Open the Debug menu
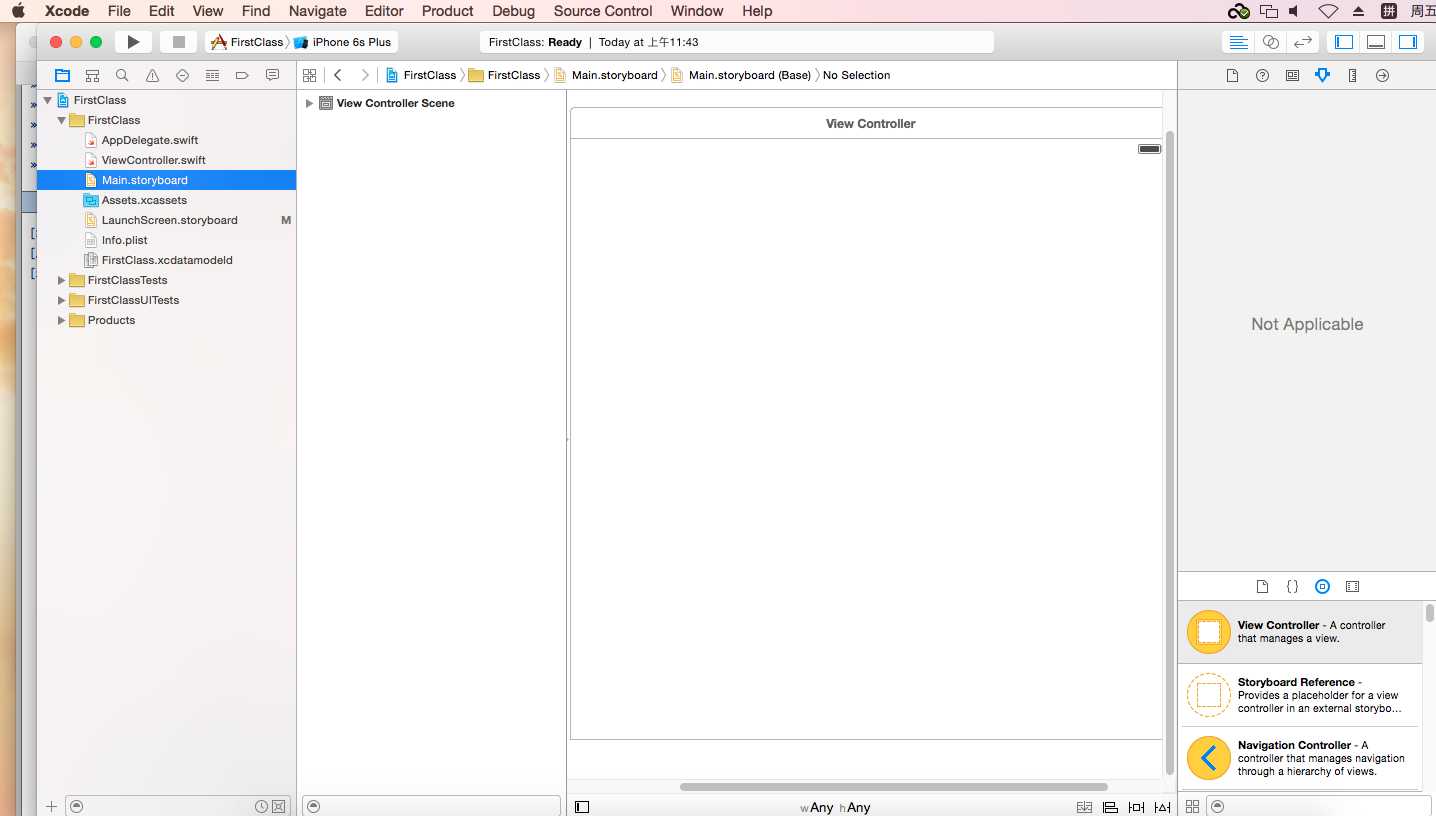Screen dimensions: 1436x816 [514, 11]
